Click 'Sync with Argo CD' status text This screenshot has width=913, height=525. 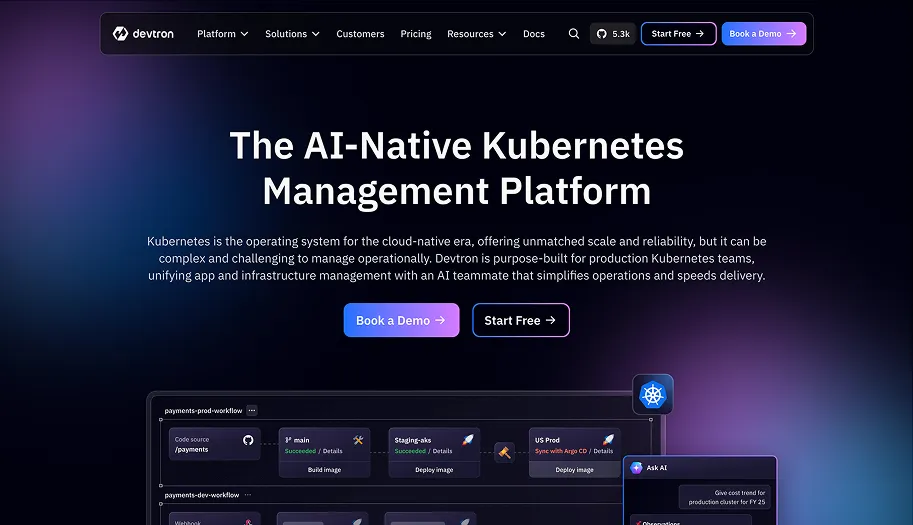coord(561,451)
